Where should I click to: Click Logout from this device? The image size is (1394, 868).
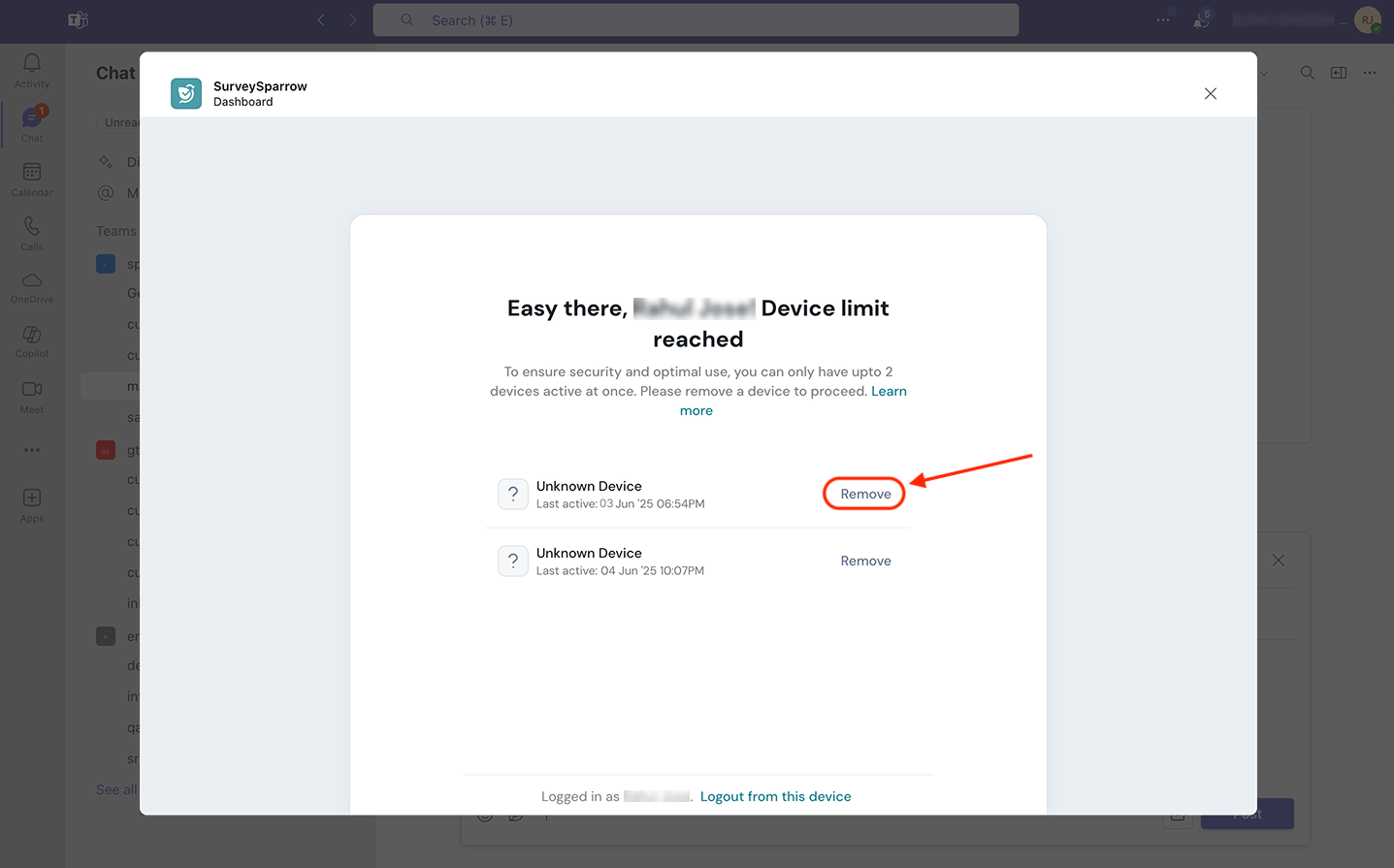[775, 796]
